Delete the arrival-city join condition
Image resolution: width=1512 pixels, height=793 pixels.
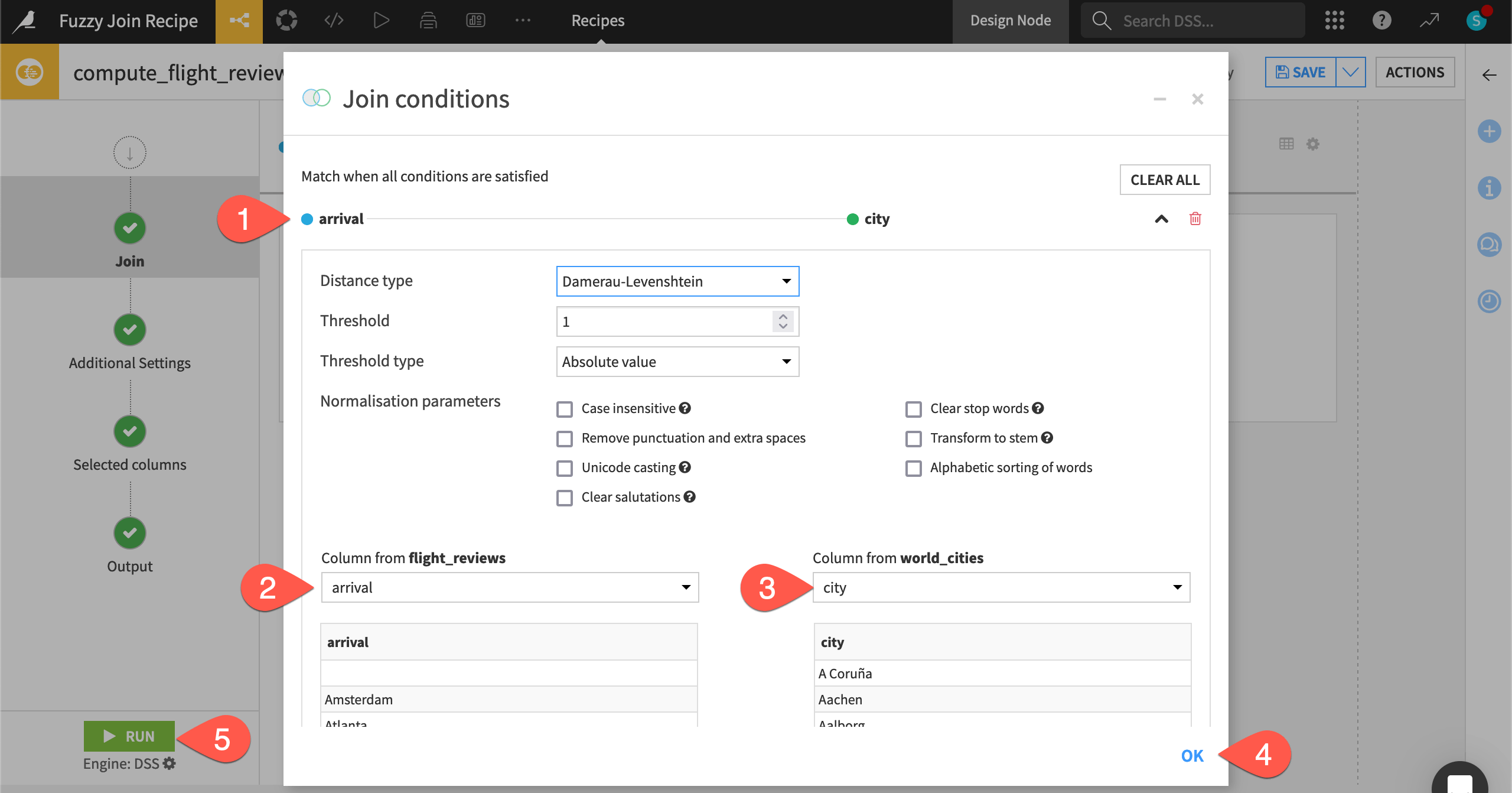[1195, 219]
